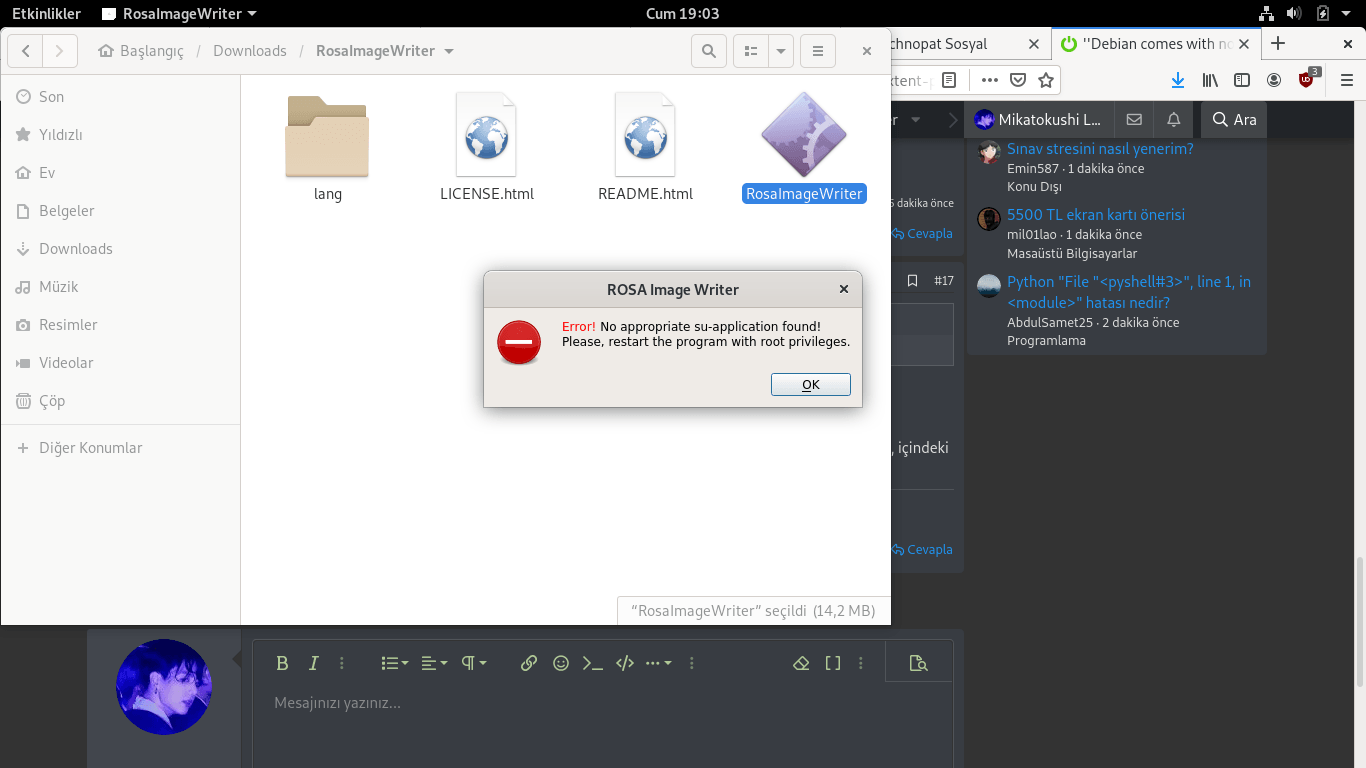The height and width of the screenshot is (768, 1366).
Task: Open the uBlock Origin extension
Action: click(1307, 79)
